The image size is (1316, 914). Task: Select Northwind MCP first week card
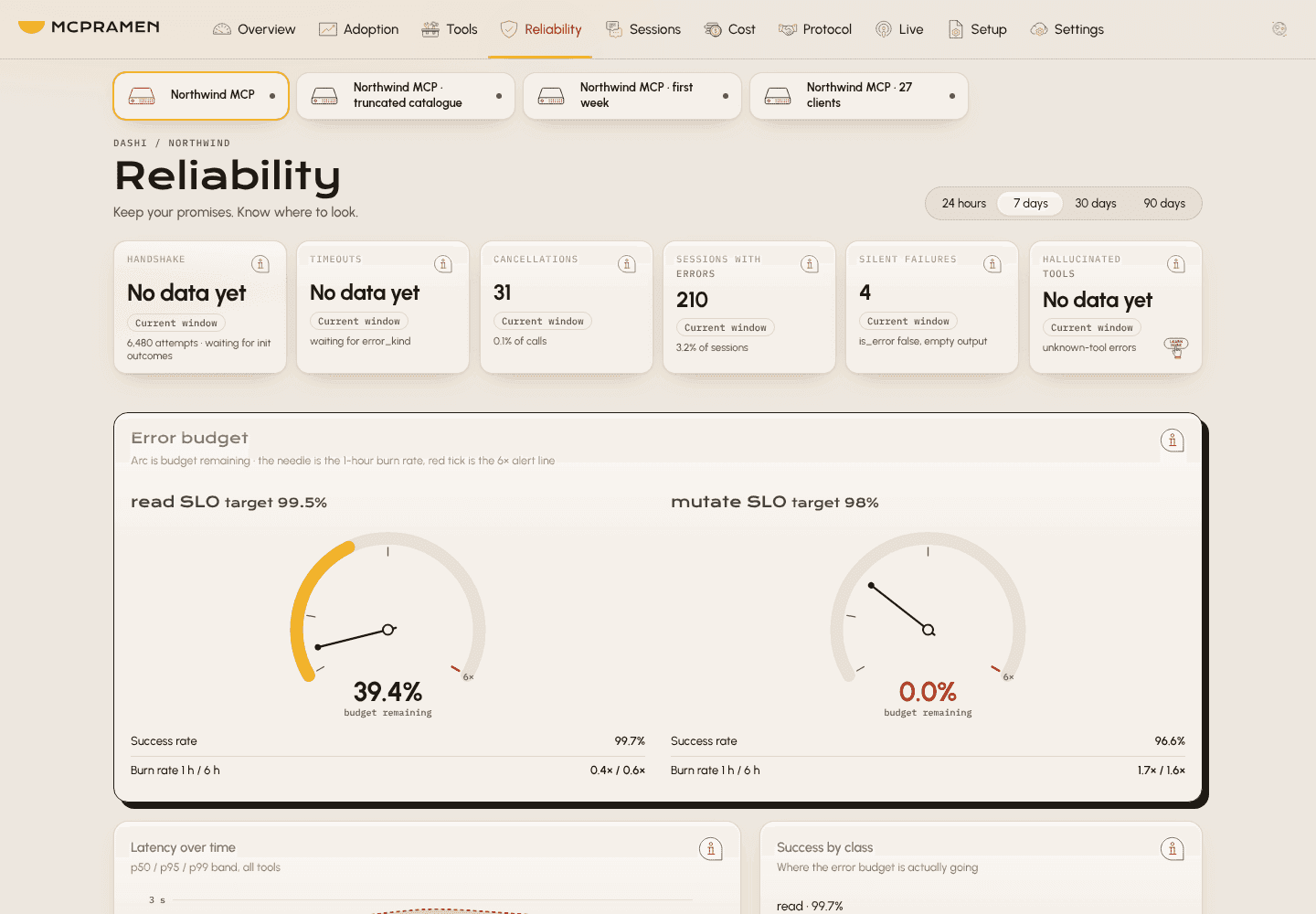pos(632,96)
